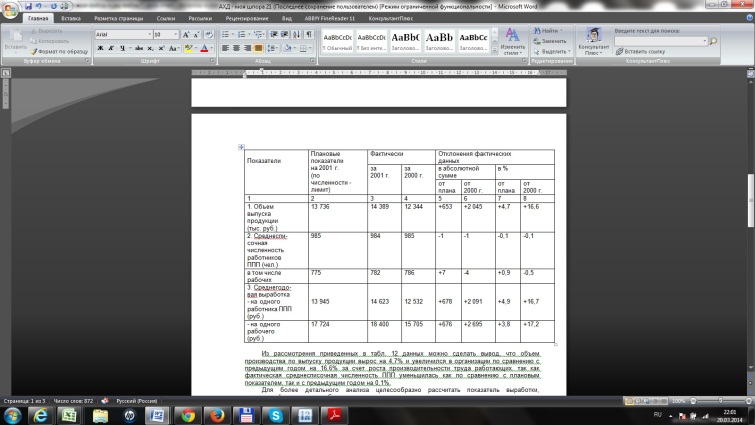Toggle paragraph marks display (¶)
This screenshot has height=425, width=755.
click(x=309, y=35)
